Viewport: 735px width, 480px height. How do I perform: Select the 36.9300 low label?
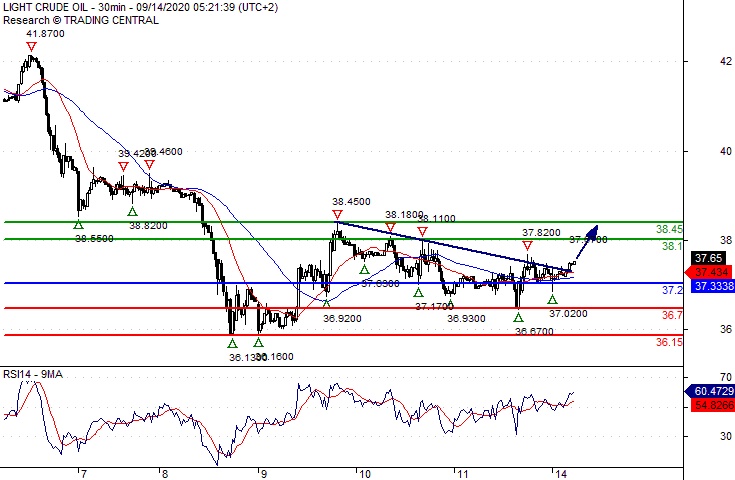click(x=466, y=319)
